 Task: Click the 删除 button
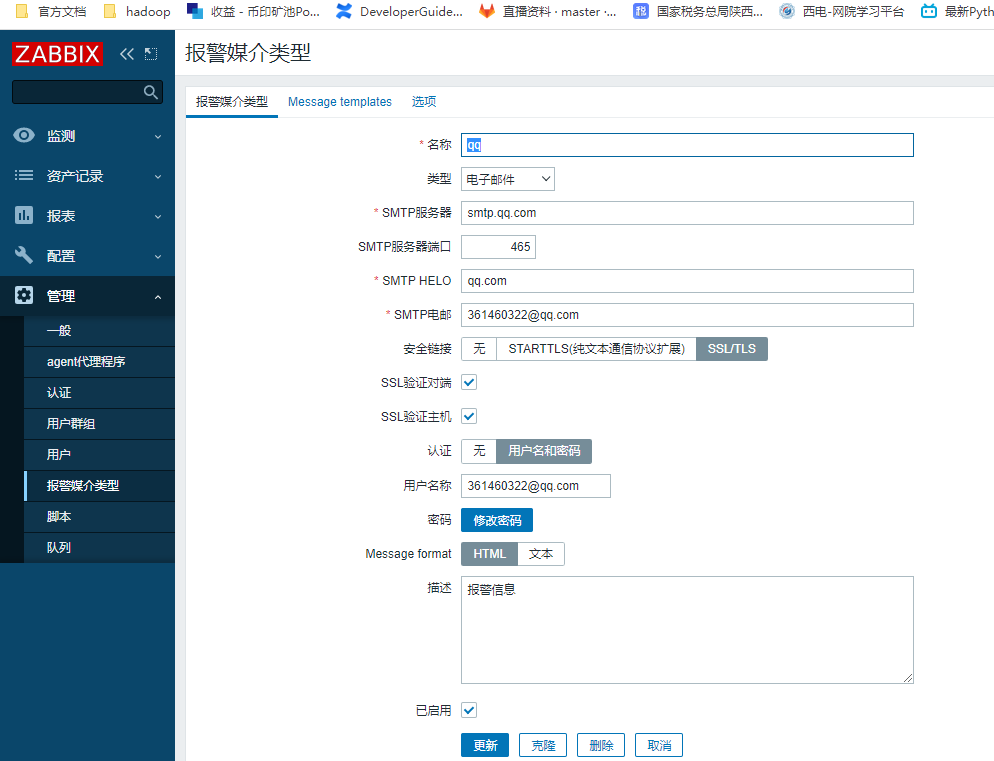(601, 745)
